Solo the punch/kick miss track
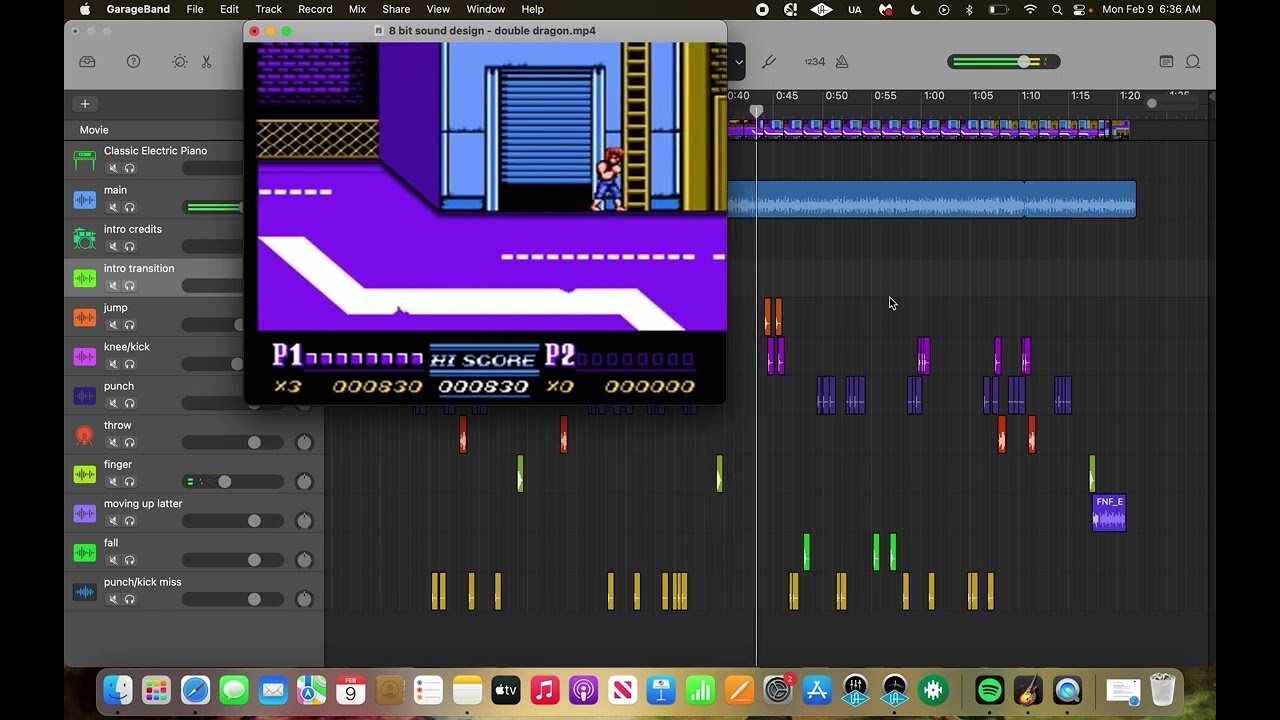This screenshot has height=720, width=1280. [130, 599]
